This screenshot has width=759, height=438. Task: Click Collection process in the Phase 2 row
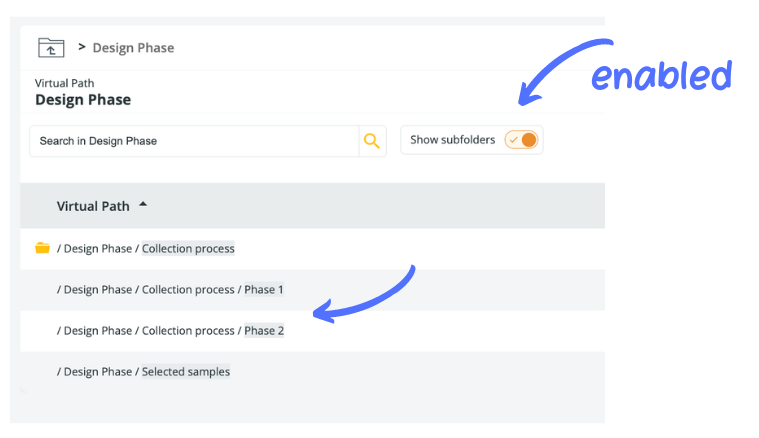click(x=188, y=331)
